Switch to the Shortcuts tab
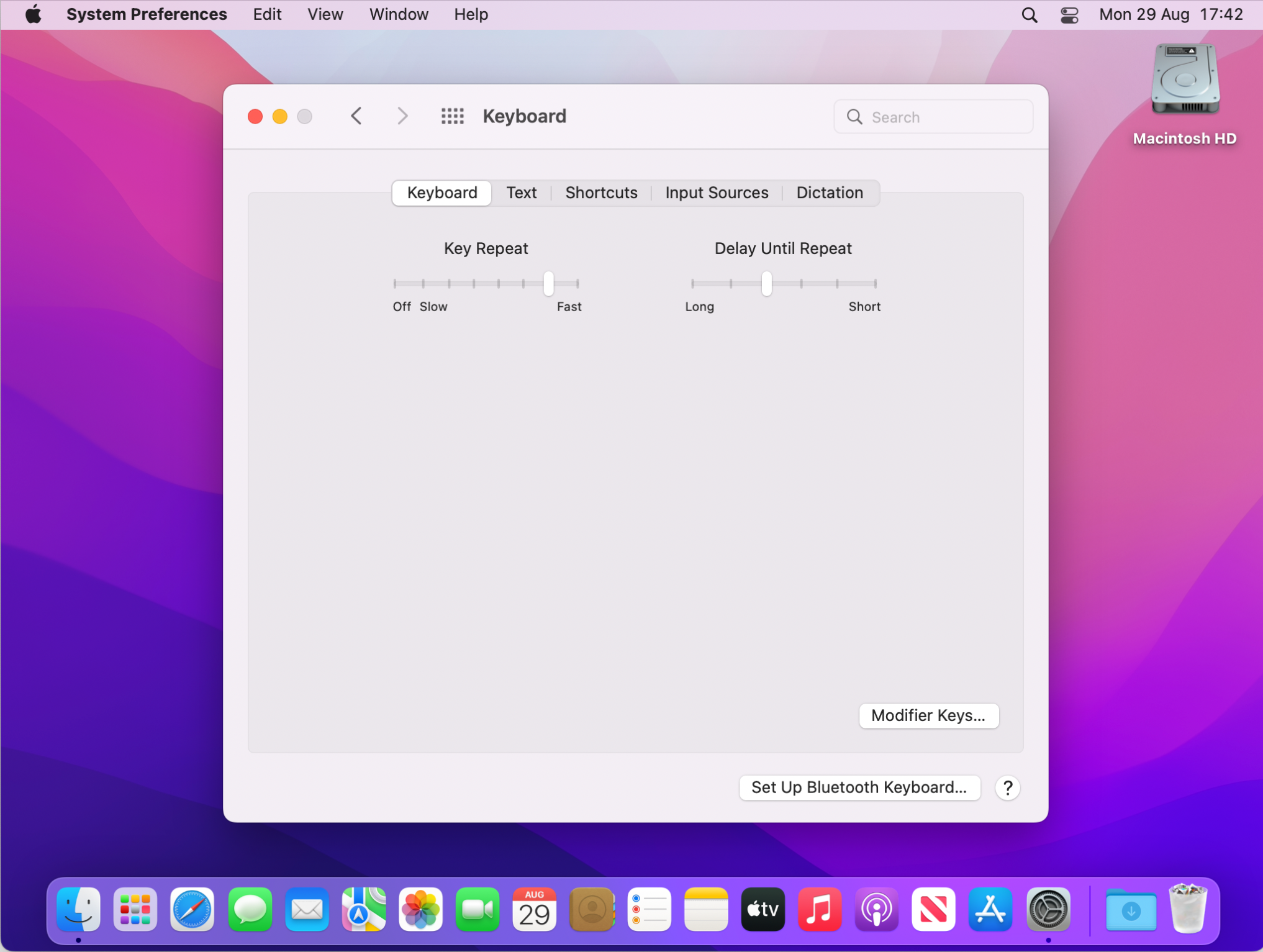Image resolution: width=1263 pixels, height=952 pixels. click(x=601, y=193)
